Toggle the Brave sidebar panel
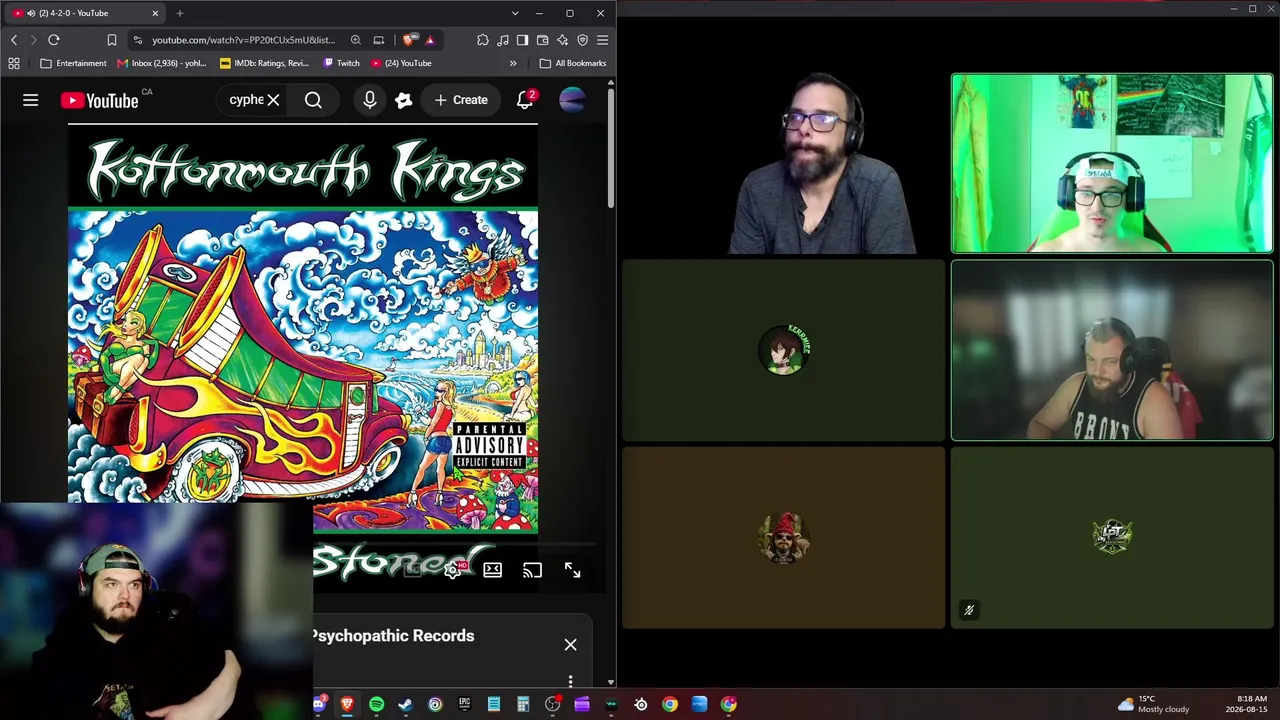Viewport: 1280px width, 720px height. click(522, 40)
